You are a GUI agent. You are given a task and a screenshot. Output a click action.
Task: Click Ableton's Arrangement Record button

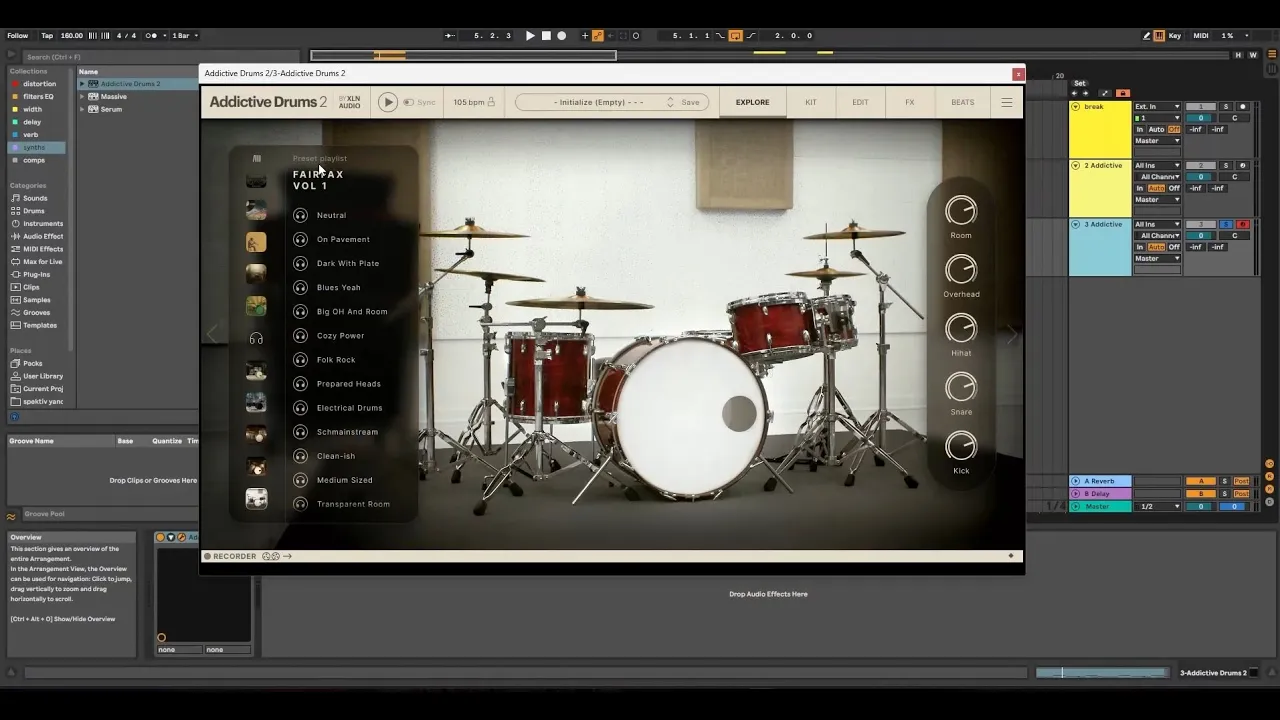click(x=561, y=36)
